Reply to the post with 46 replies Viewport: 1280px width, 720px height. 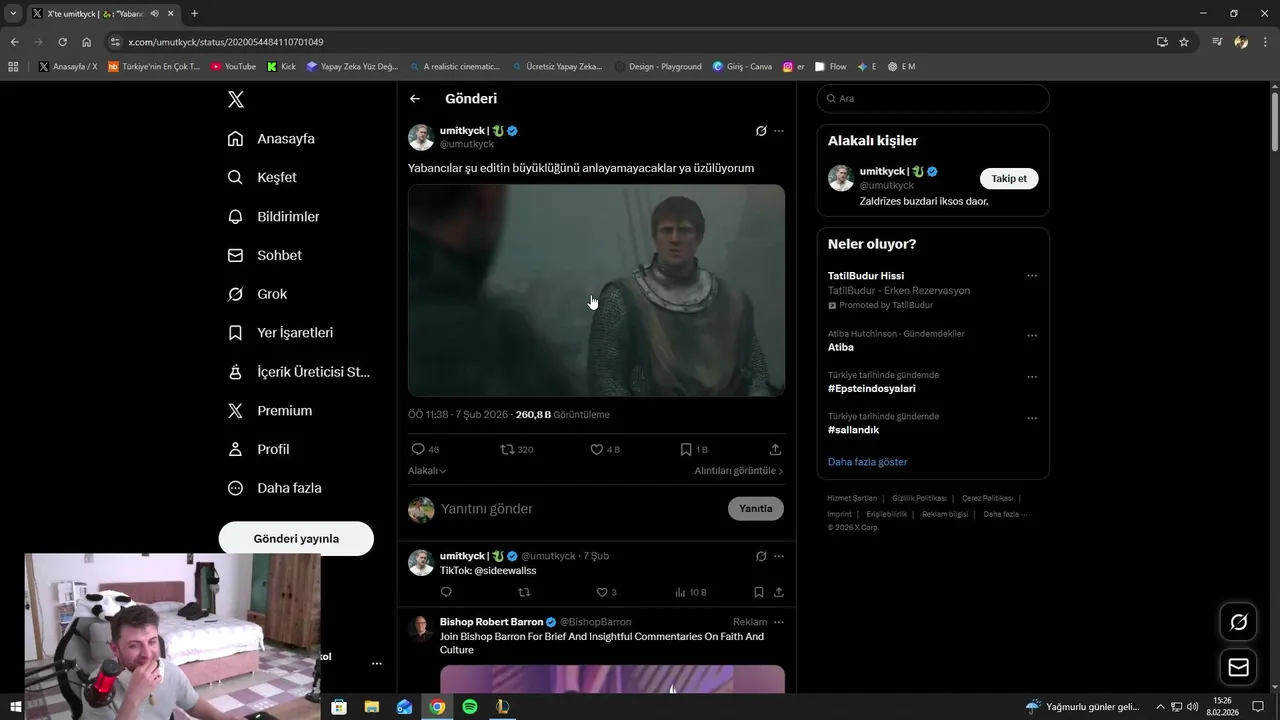click(x=425, y=449)
